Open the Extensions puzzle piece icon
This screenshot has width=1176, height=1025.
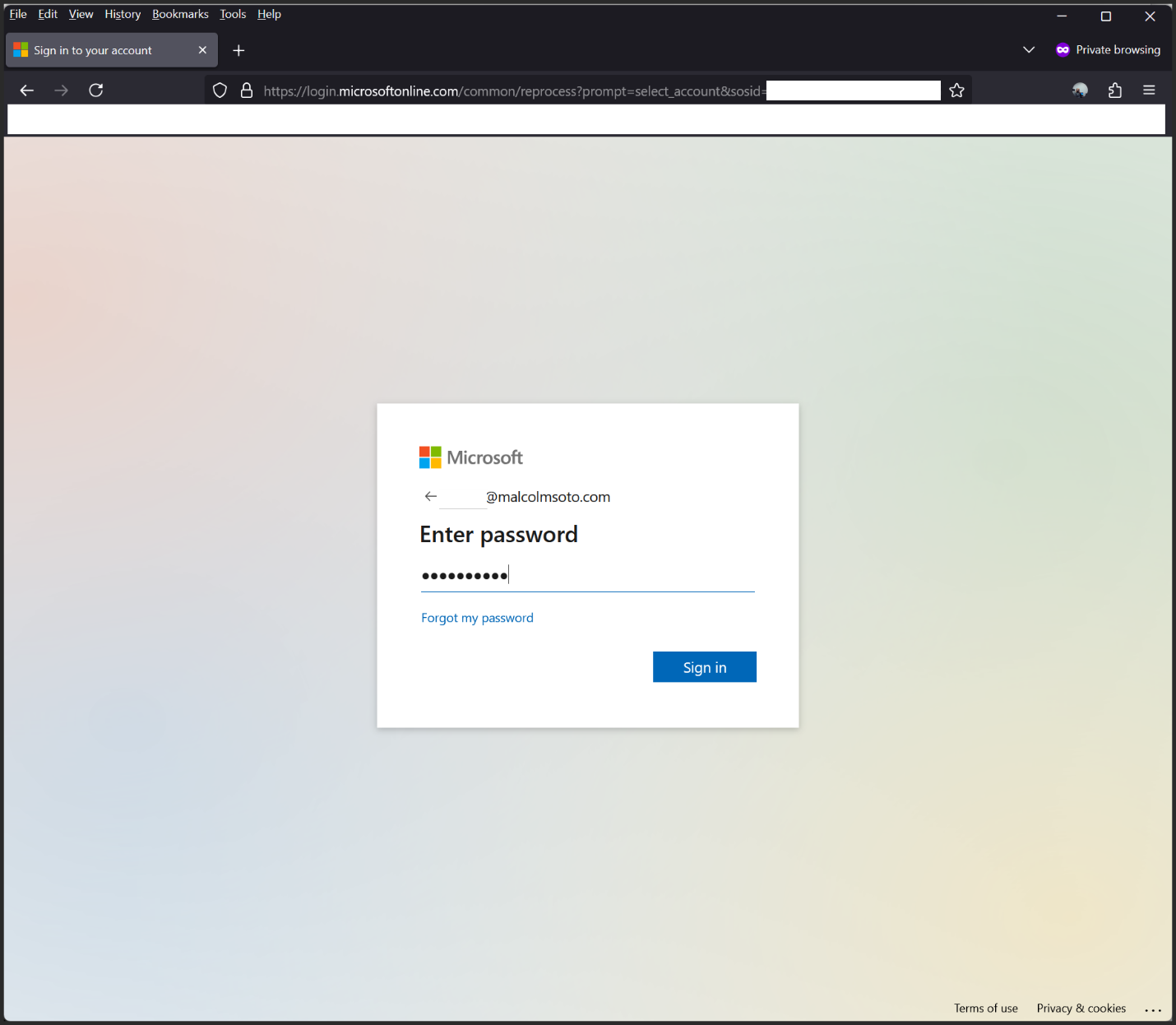click(1114, 90)
